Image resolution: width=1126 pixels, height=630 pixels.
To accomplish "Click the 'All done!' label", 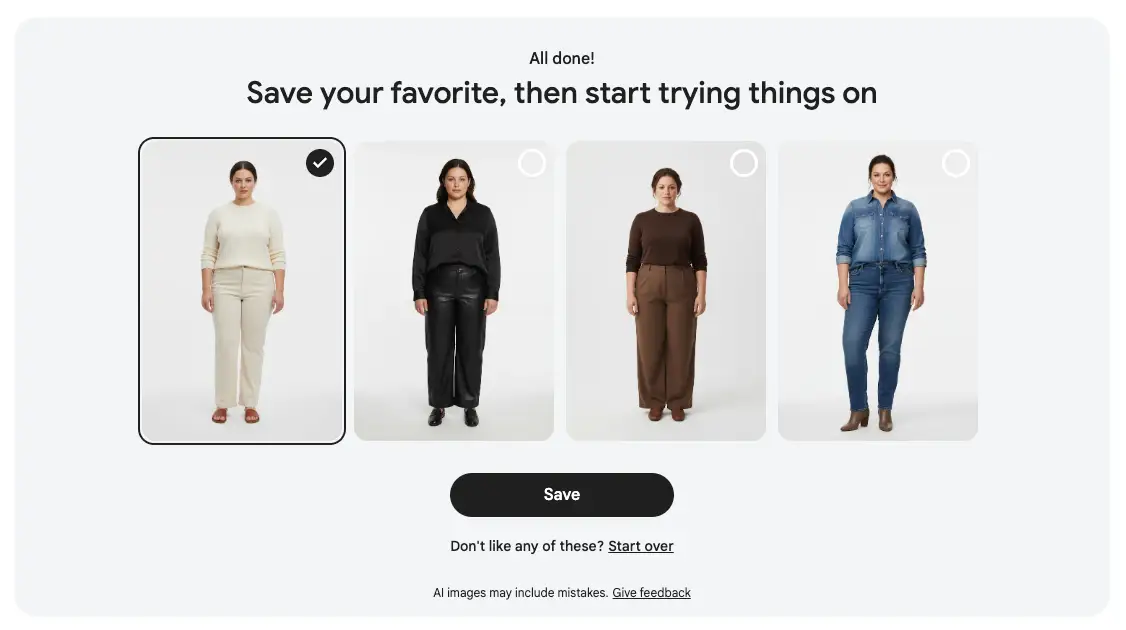I will click(562, 58).
